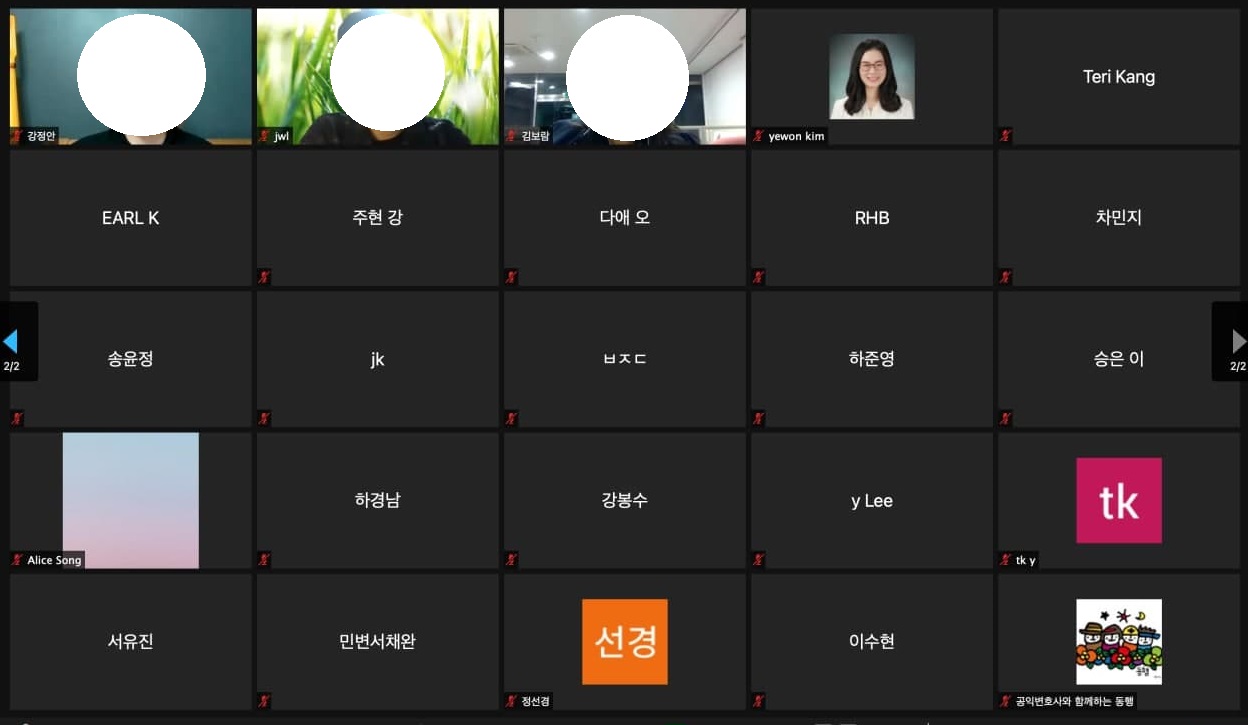The height and width of the screenshot is (725, 1248).
Task: Click the 김보람 name label
Action: point(535,136)
